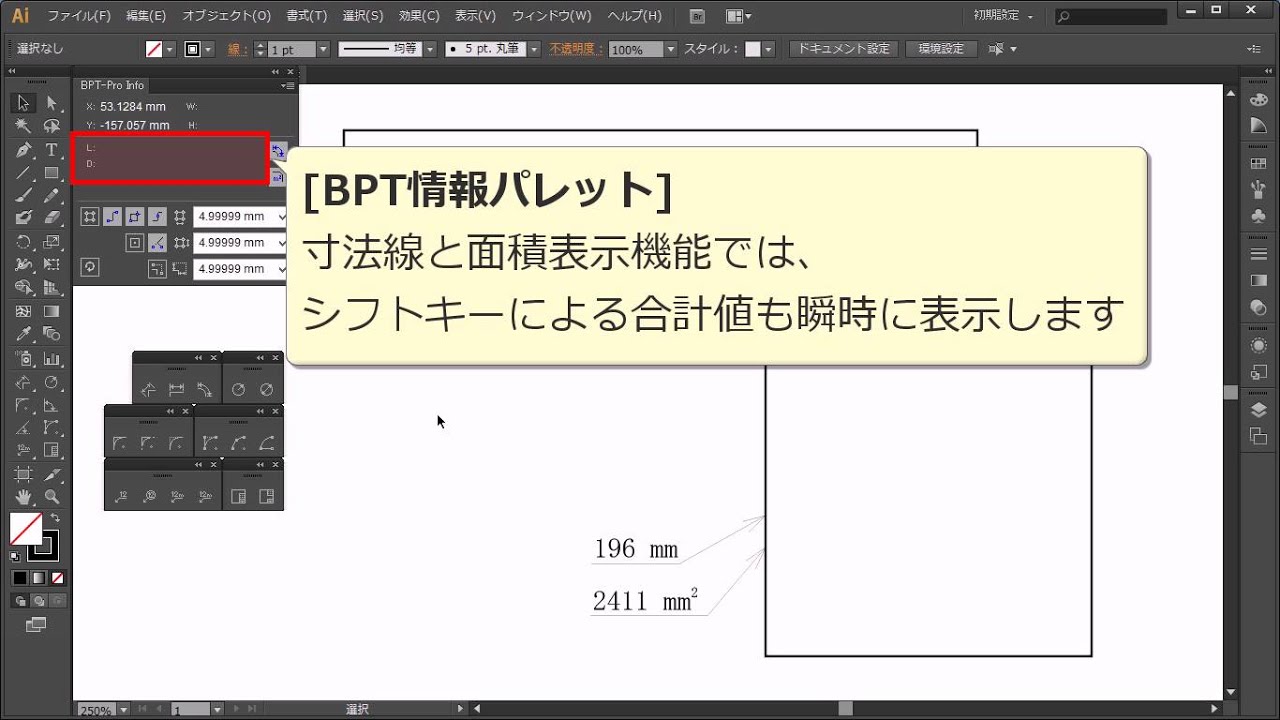The height and width of the screenshot is (720, 1280).
Task: Enable the rotate option in the BPT-Pro panel
Action: tap(90, 268)
